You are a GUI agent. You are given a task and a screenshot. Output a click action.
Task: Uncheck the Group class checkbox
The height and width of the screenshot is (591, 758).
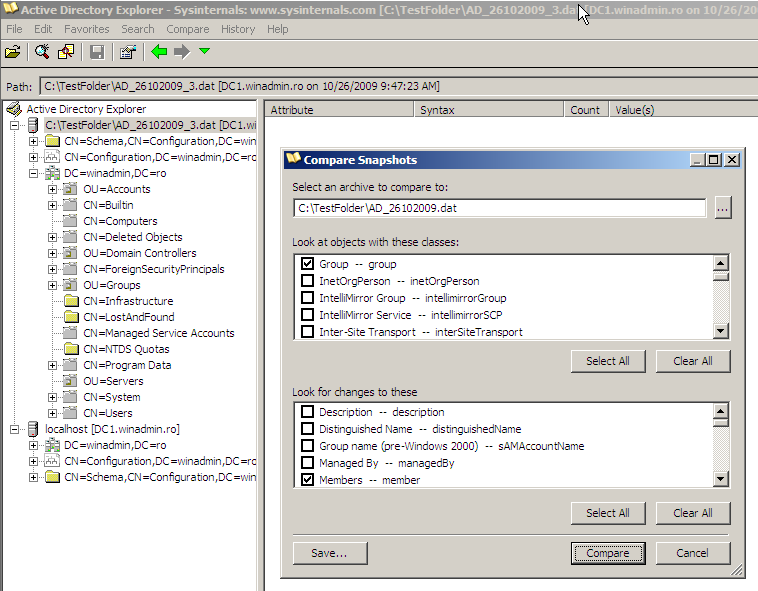(x=307, y=264)
